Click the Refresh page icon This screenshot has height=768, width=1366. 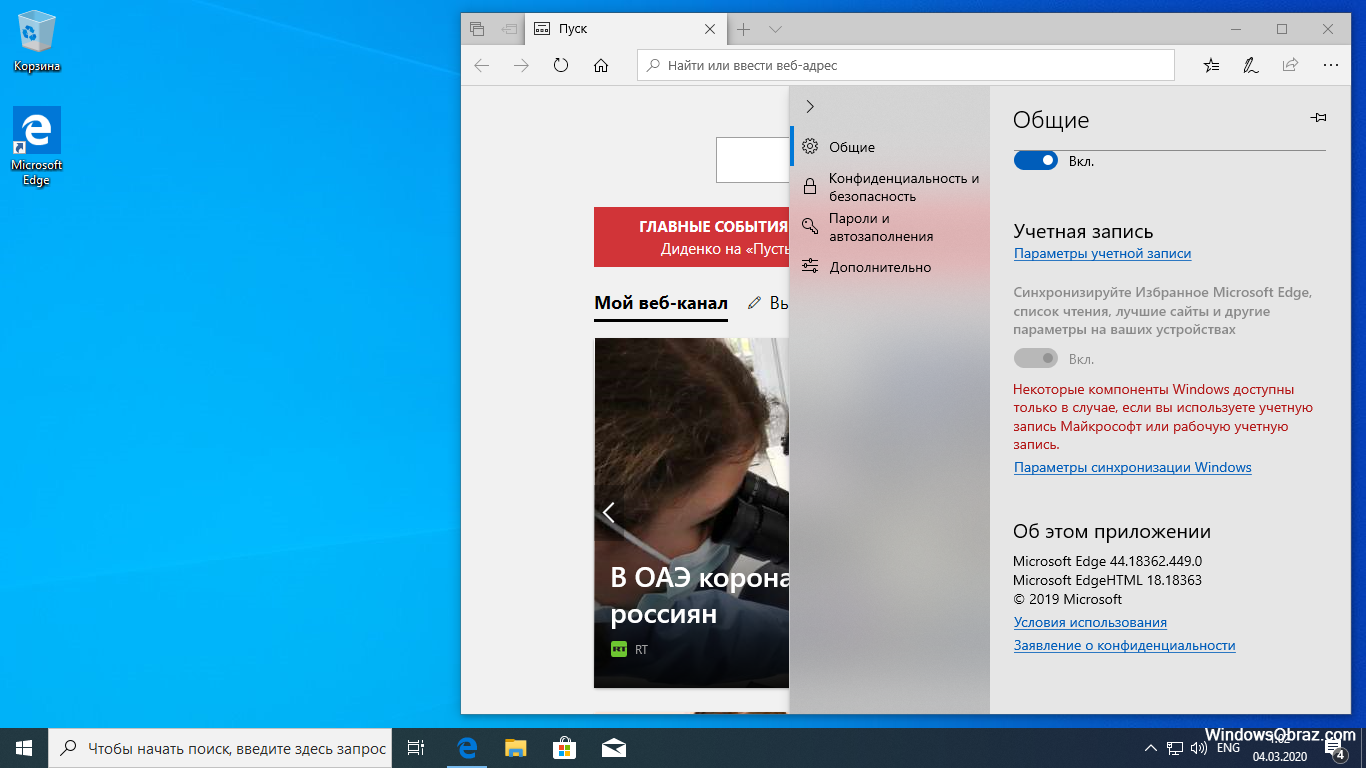[561, 65]
